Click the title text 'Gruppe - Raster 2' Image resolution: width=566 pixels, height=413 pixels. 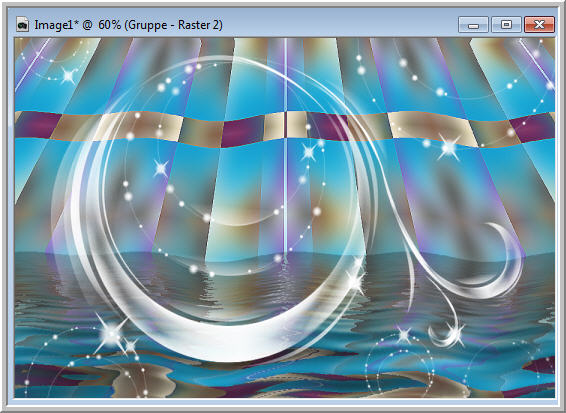point(175,25)
